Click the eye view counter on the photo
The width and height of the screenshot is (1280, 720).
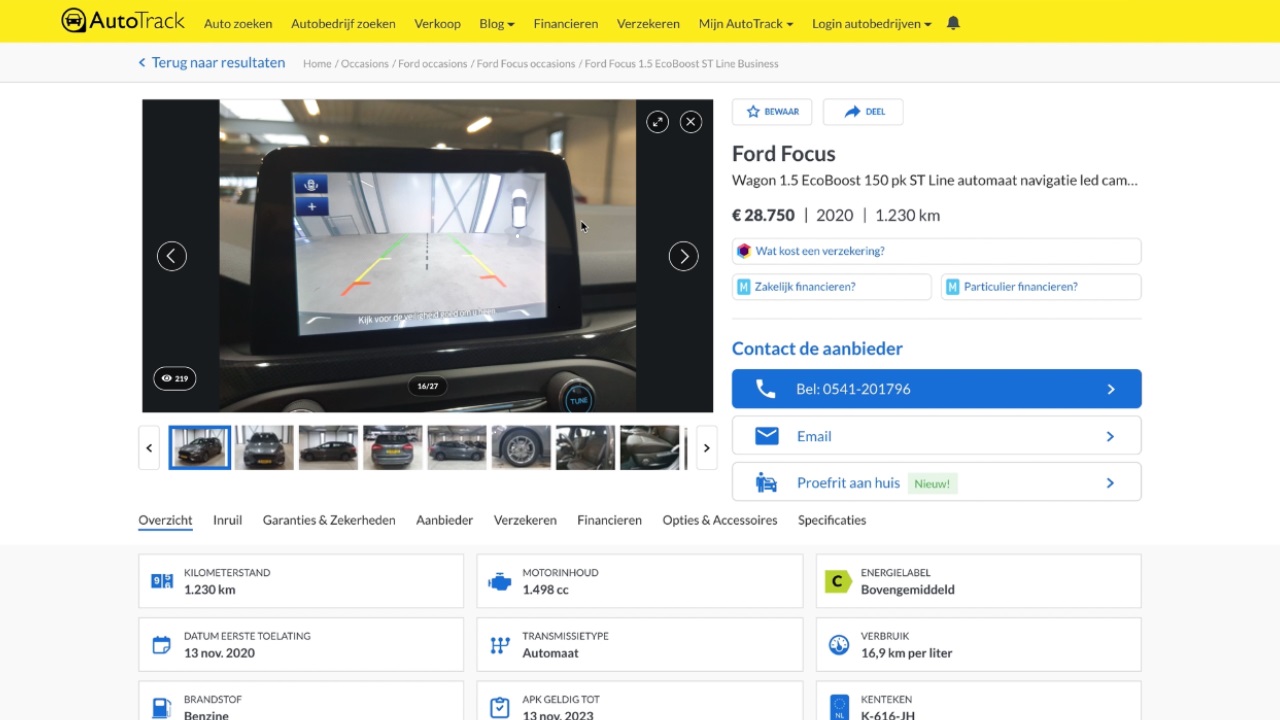(x=174, y=378)
